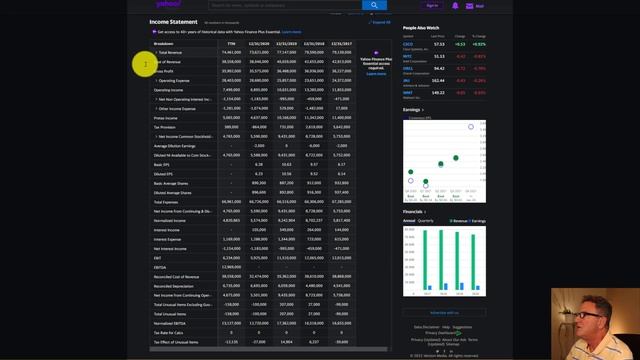Expand Net Income Common Stockholders row
Viewport: 640px width, 360px height.
pyautogui.click(x=156, y=136)
